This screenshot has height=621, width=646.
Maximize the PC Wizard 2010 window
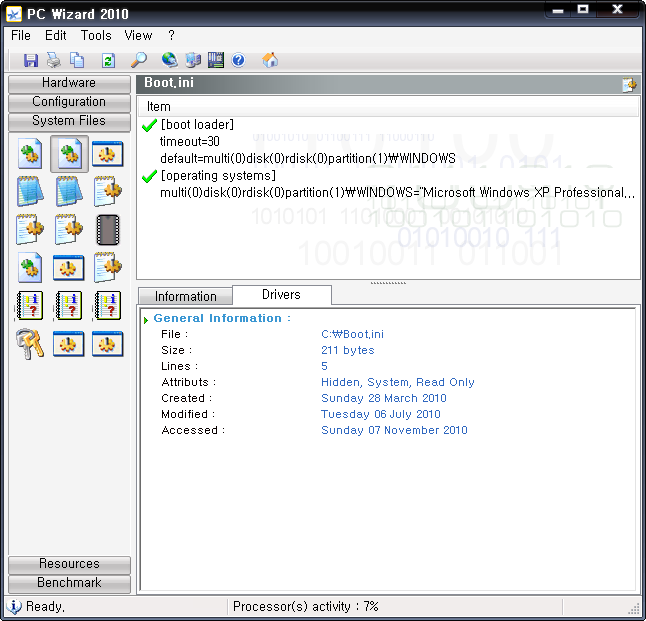click(583, 10)
